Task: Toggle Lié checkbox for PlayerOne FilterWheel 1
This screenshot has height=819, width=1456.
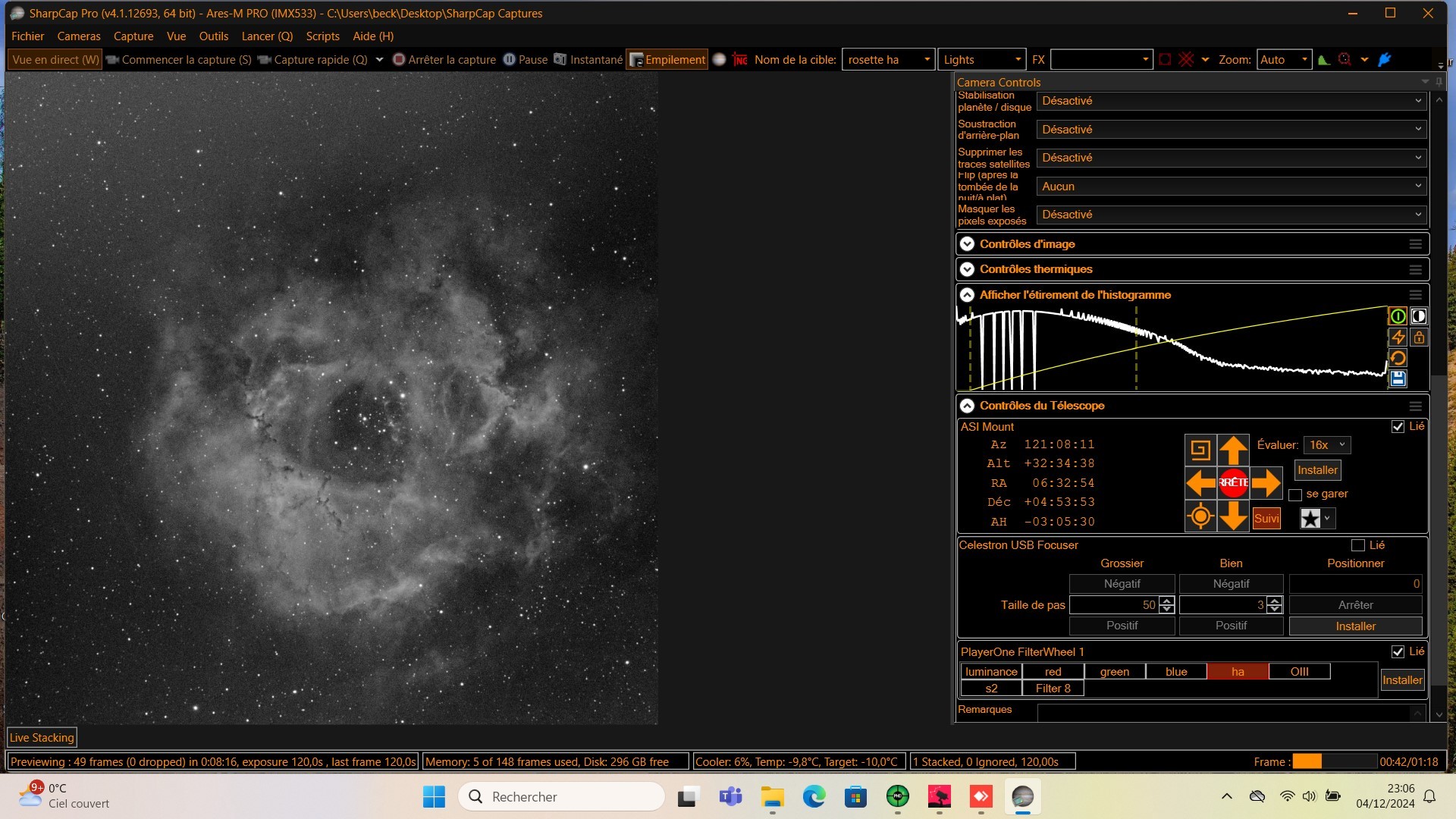Action: pos(1398,652)
